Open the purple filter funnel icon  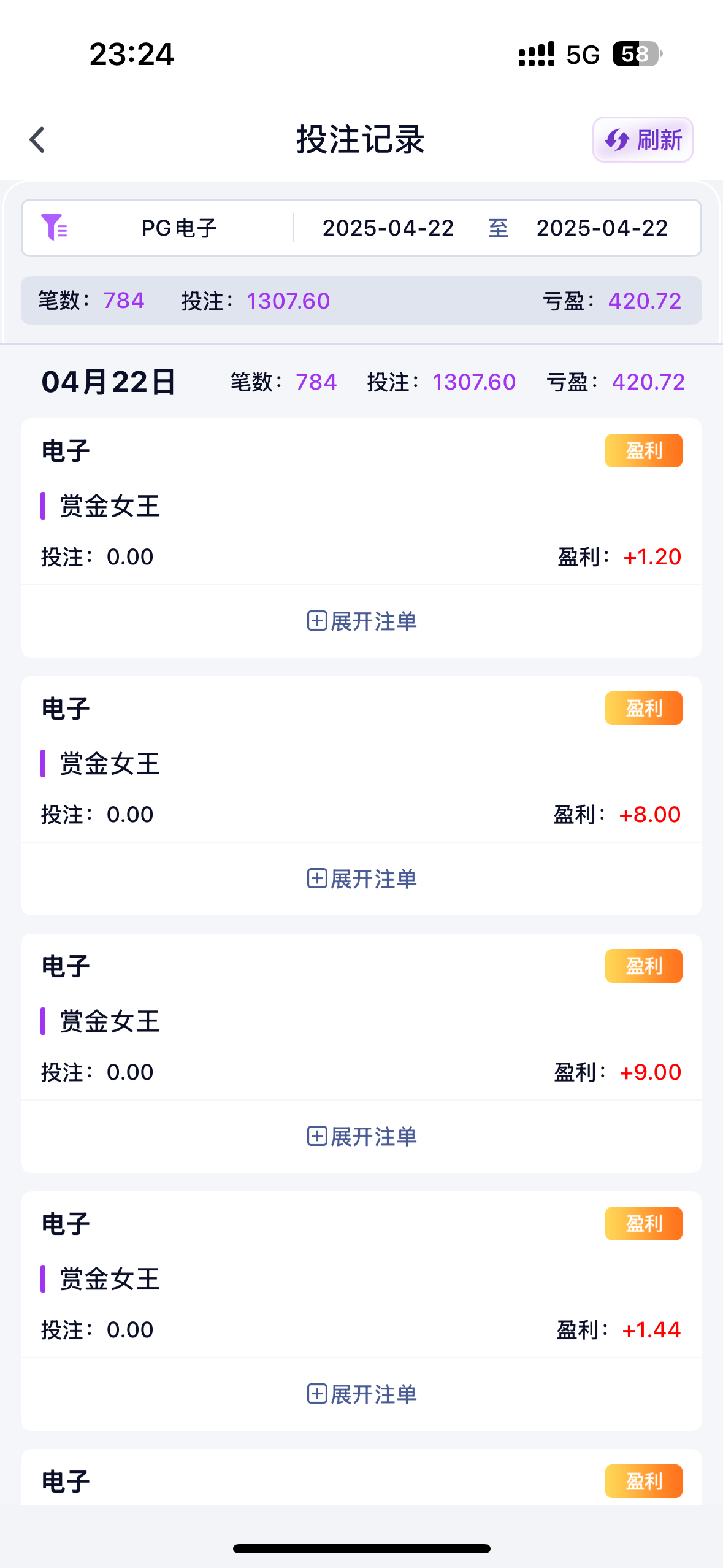(54, 228)
